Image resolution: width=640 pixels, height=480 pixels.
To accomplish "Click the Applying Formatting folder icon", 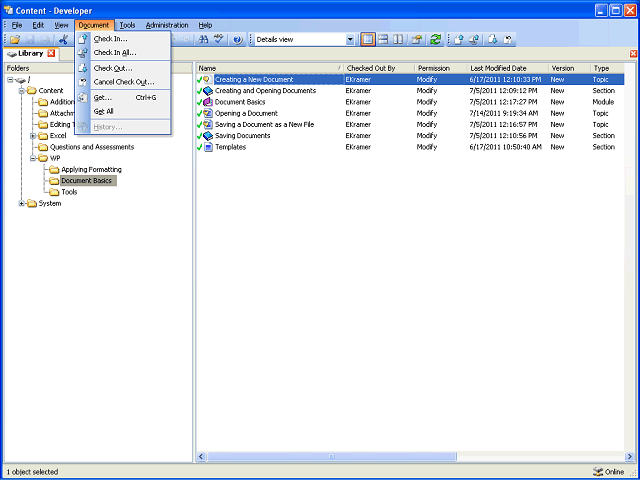I will (x=54, y=169).
